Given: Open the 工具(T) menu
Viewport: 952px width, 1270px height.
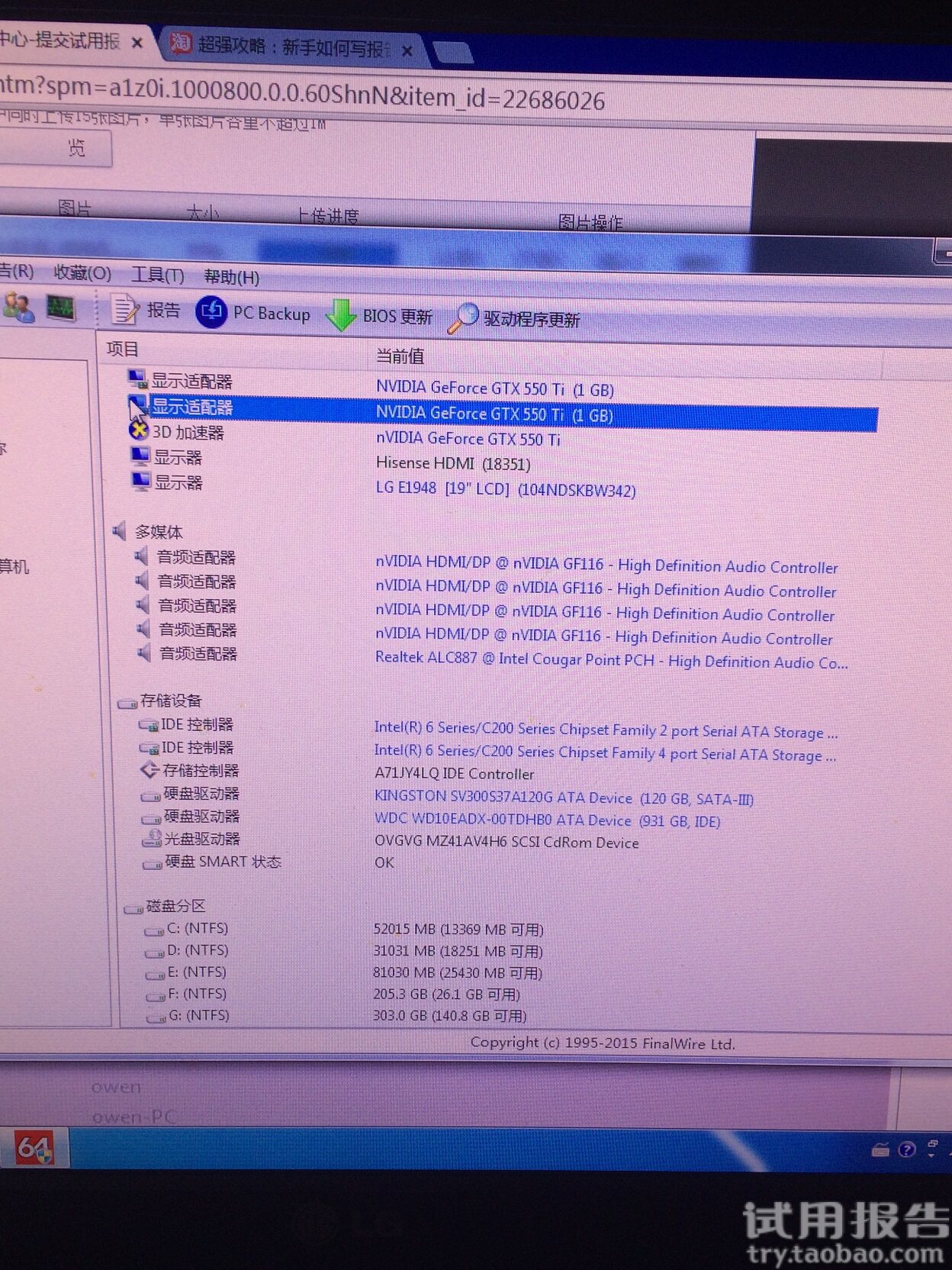Looking at the screenshot, I should (157, 275).
